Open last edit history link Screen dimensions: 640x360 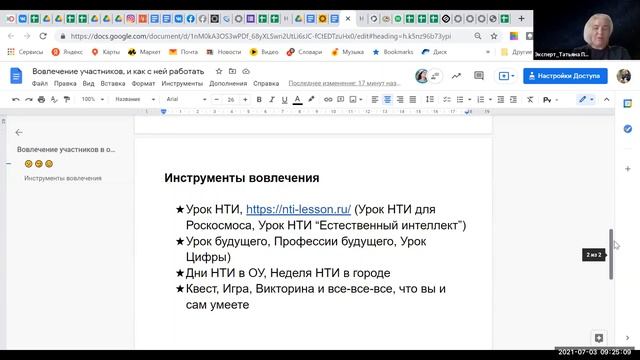coord(344,83)
